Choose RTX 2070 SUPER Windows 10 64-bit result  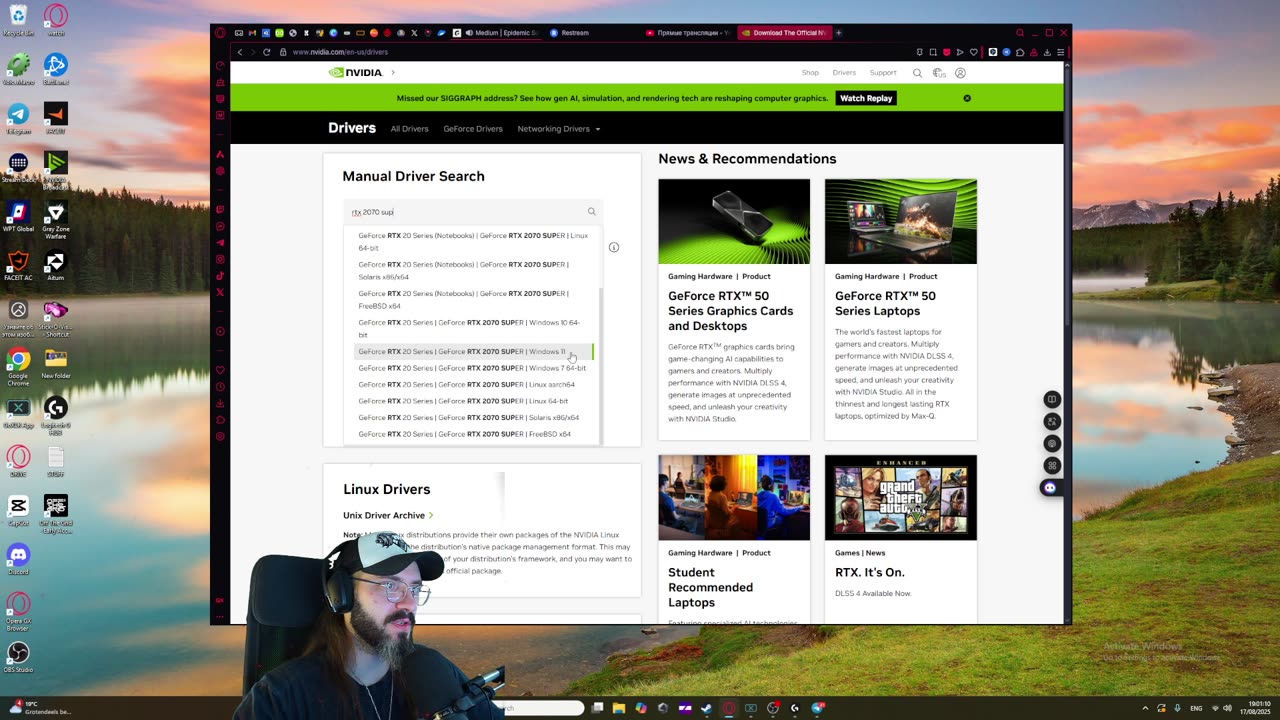[x=474, y=328]
